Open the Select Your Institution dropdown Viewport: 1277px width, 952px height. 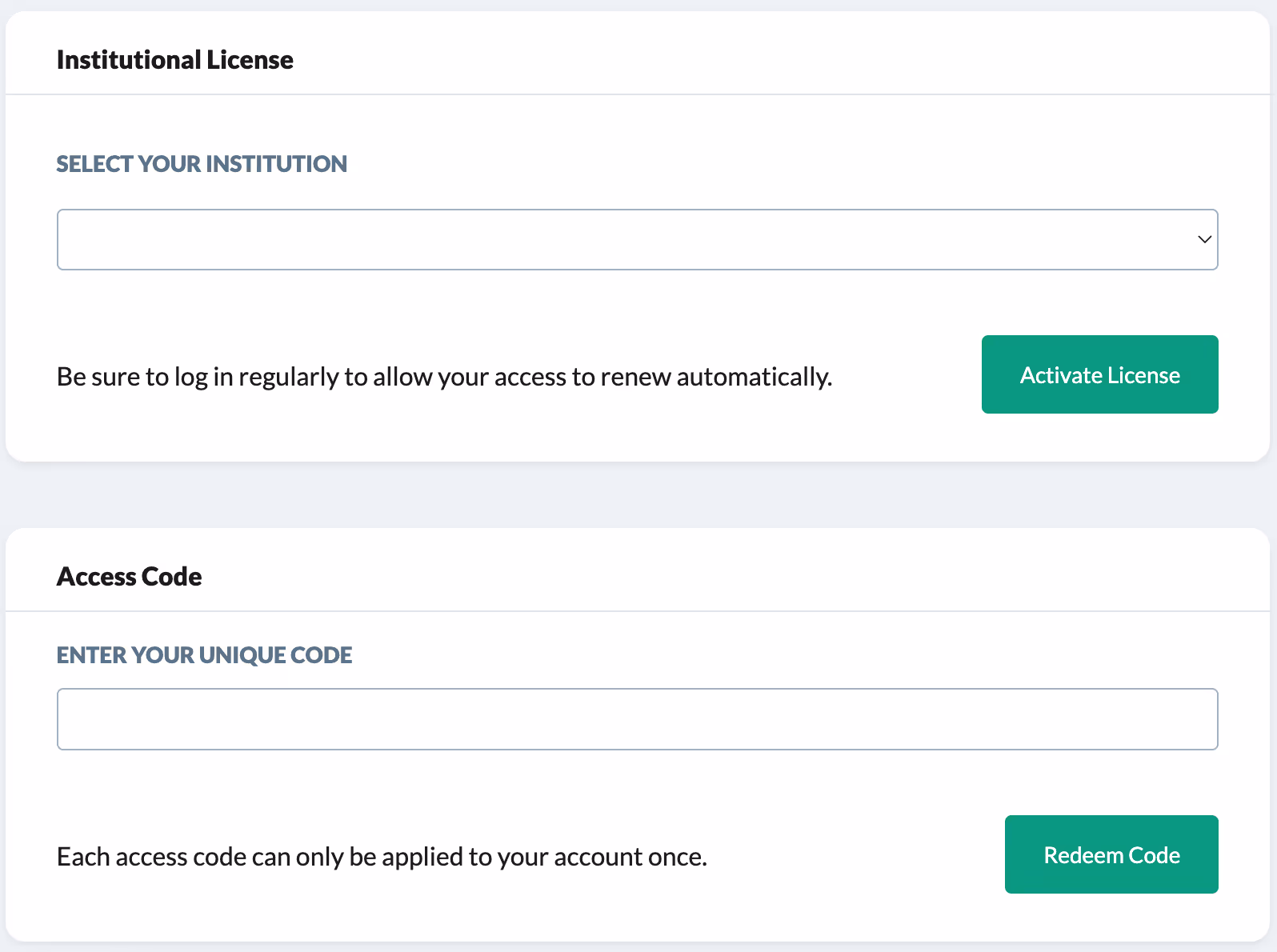pyautogui.click(x=637, y=239)
